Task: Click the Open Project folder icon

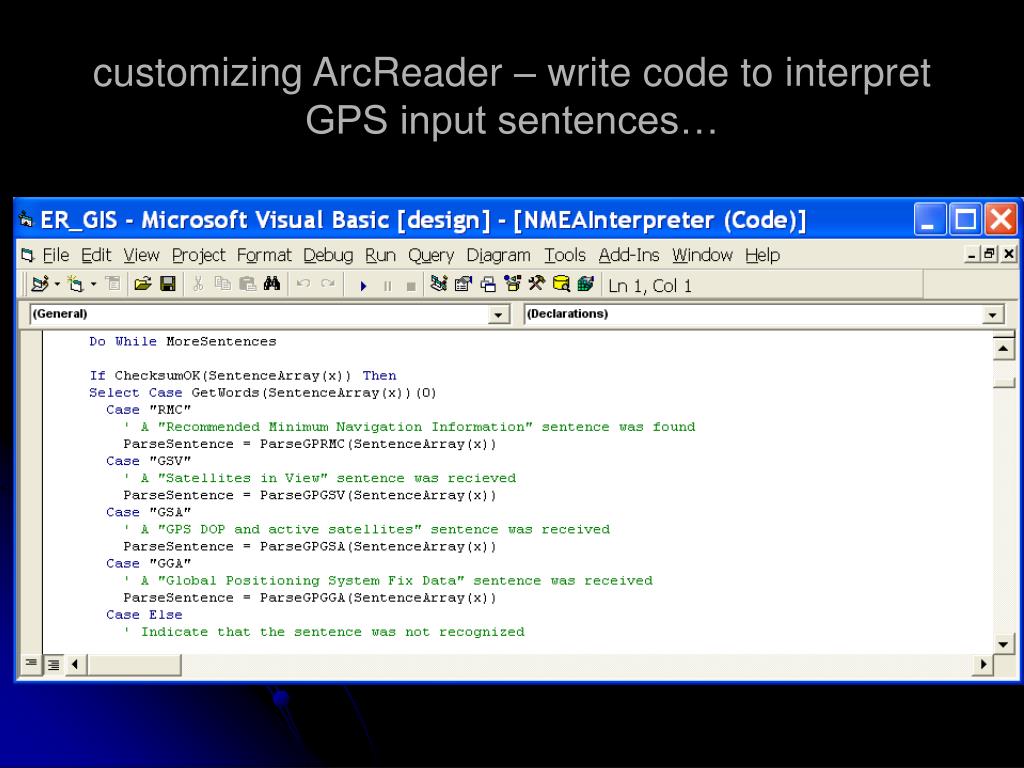Action: click(142, 283)
